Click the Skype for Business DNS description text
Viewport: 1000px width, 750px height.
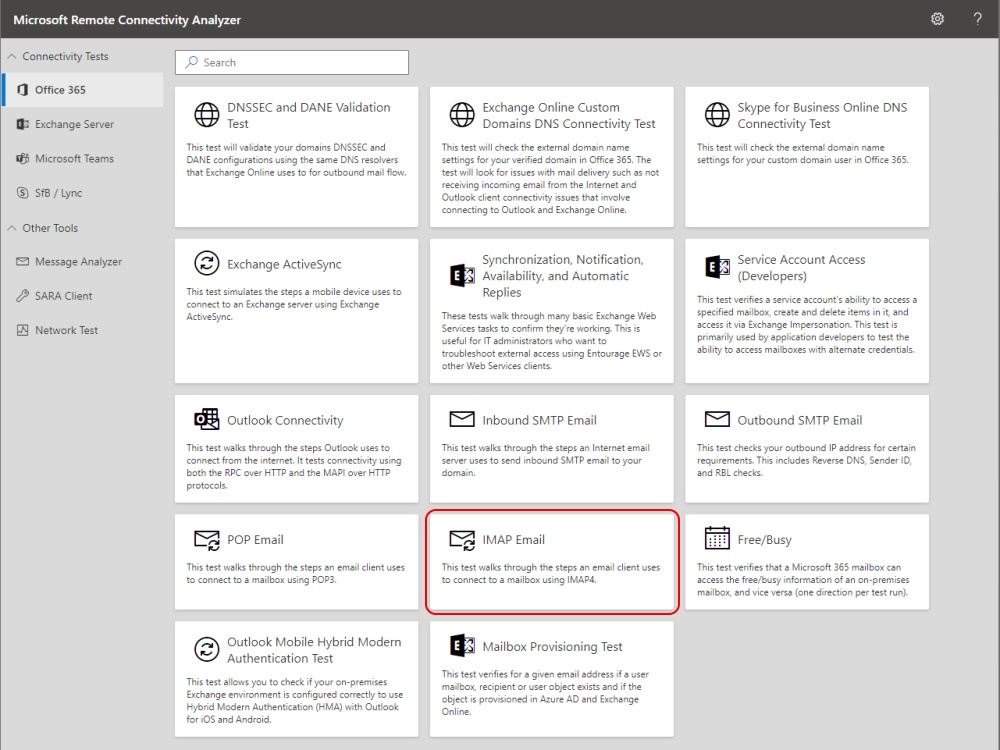802,154
